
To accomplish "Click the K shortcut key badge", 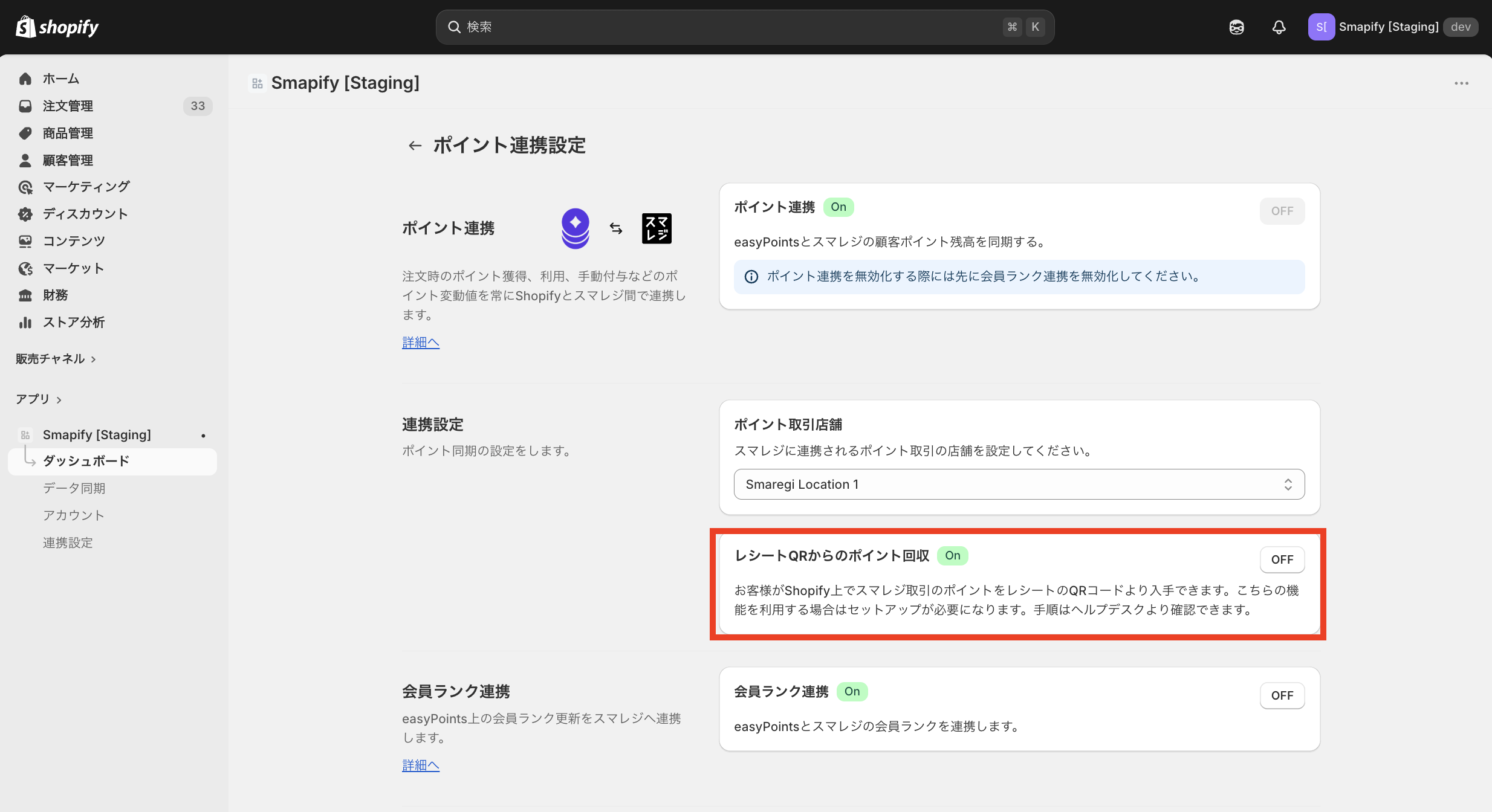I will [x=1035, y=27].
